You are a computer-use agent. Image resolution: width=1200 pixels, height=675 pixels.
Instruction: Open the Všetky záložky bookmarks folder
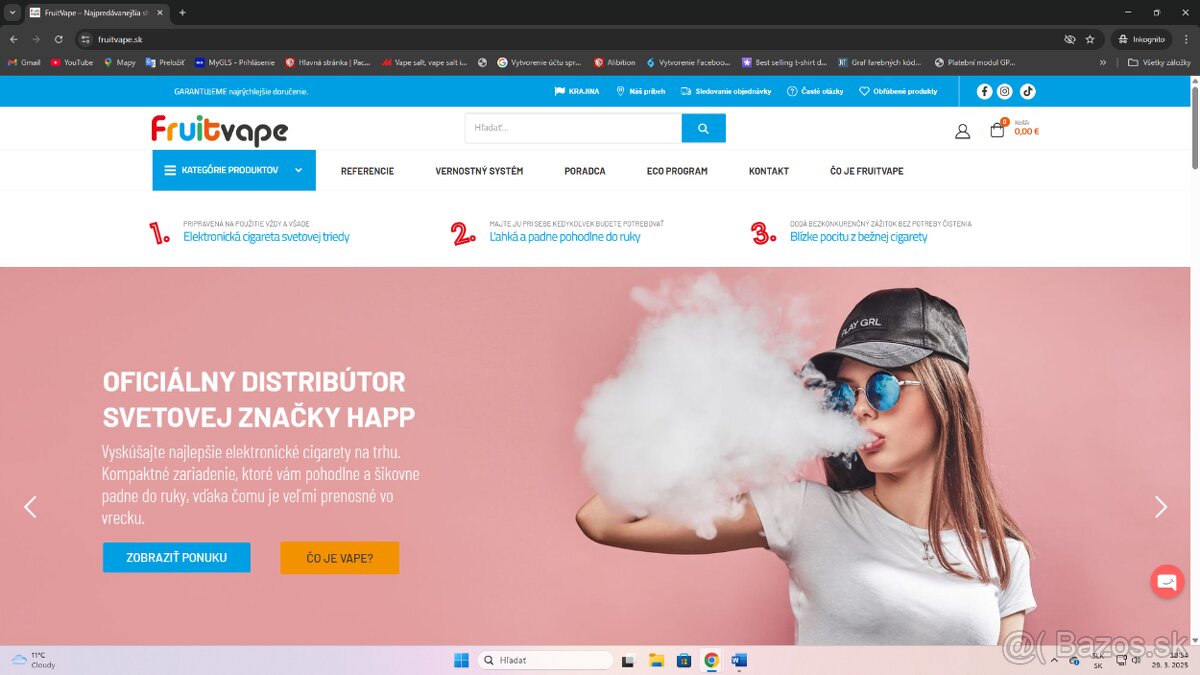1159,62
